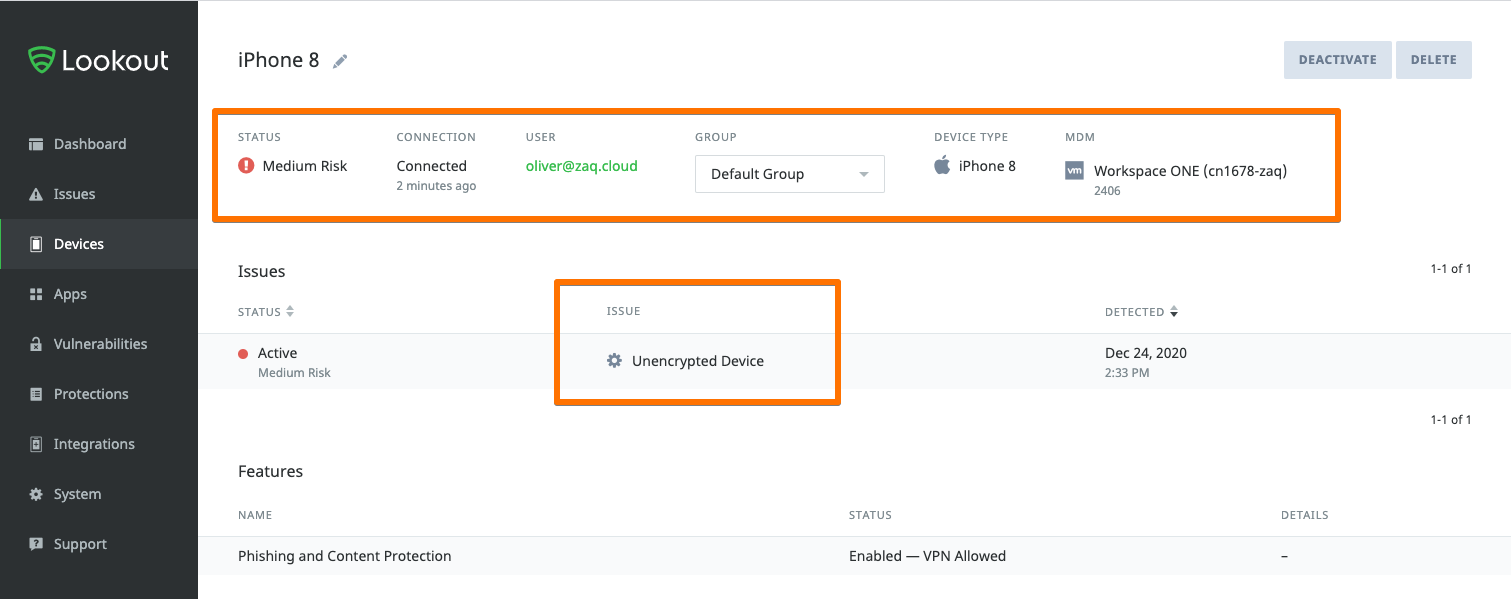This screenshot has height=599, width=1511.
Task: Click the System gear icon
Action: click(36, 494)
